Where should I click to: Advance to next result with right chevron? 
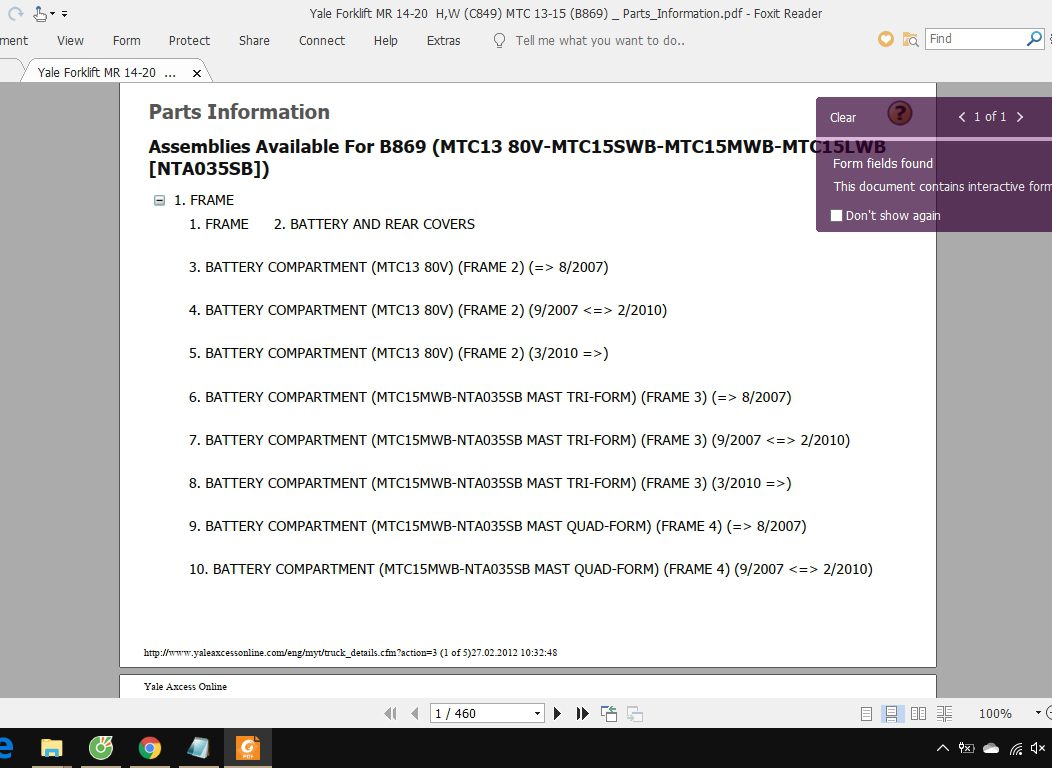pos(1020,116)
